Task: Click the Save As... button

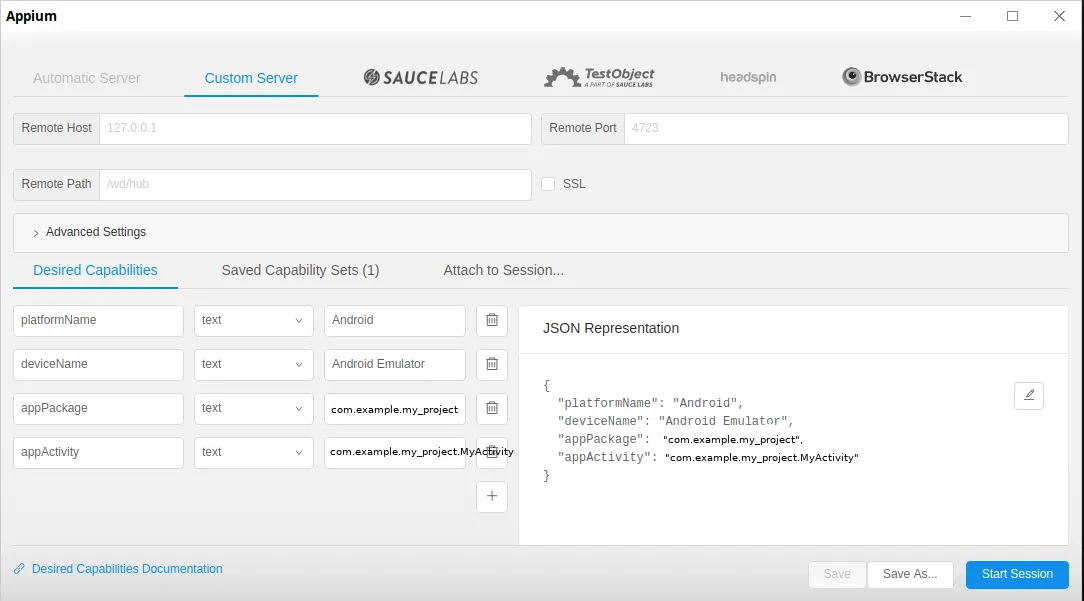Action: tap(910, 574)
